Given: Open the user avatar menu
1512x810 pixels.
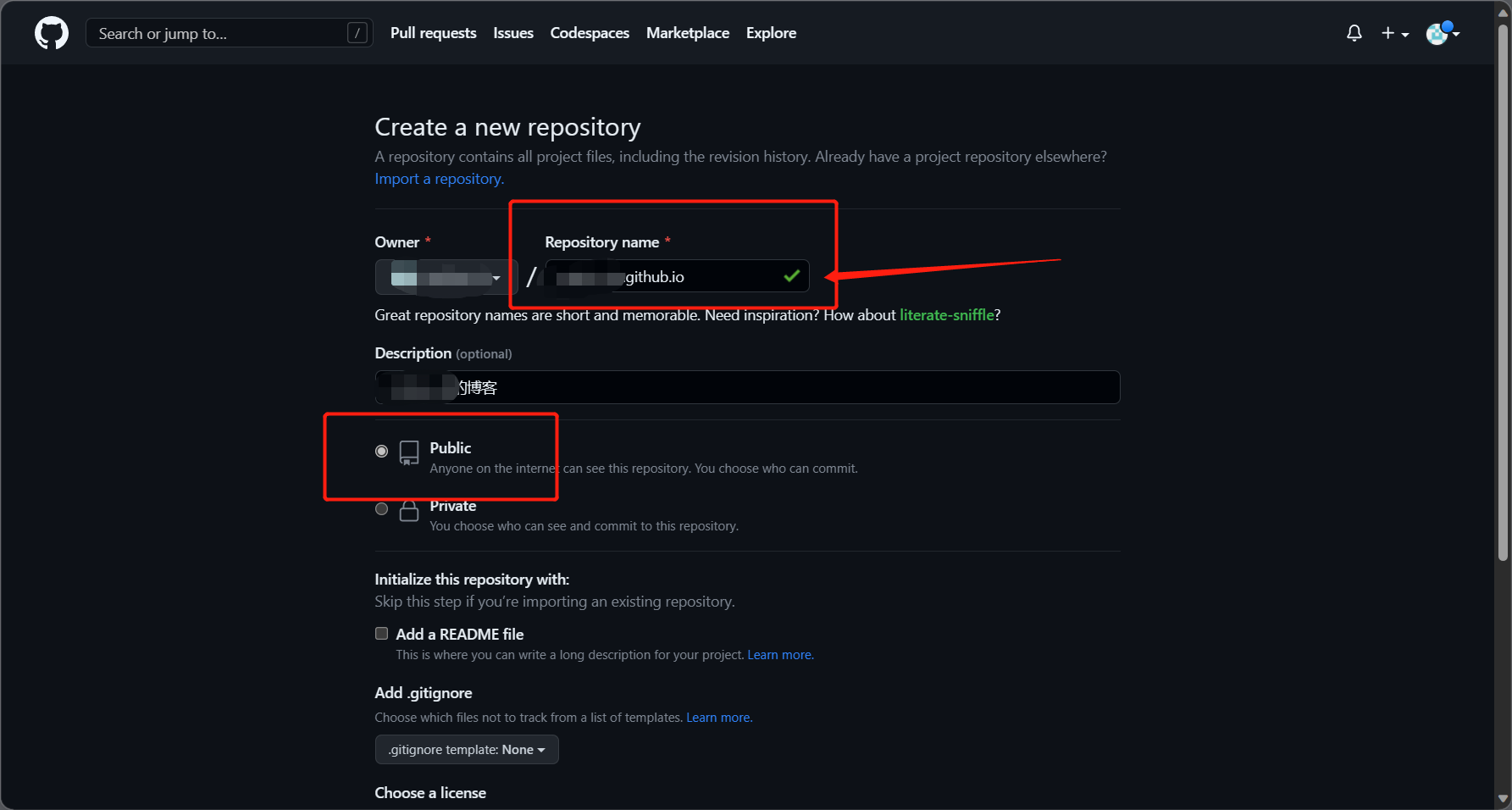Looking at the screenshot, I should coord(1443,33).
